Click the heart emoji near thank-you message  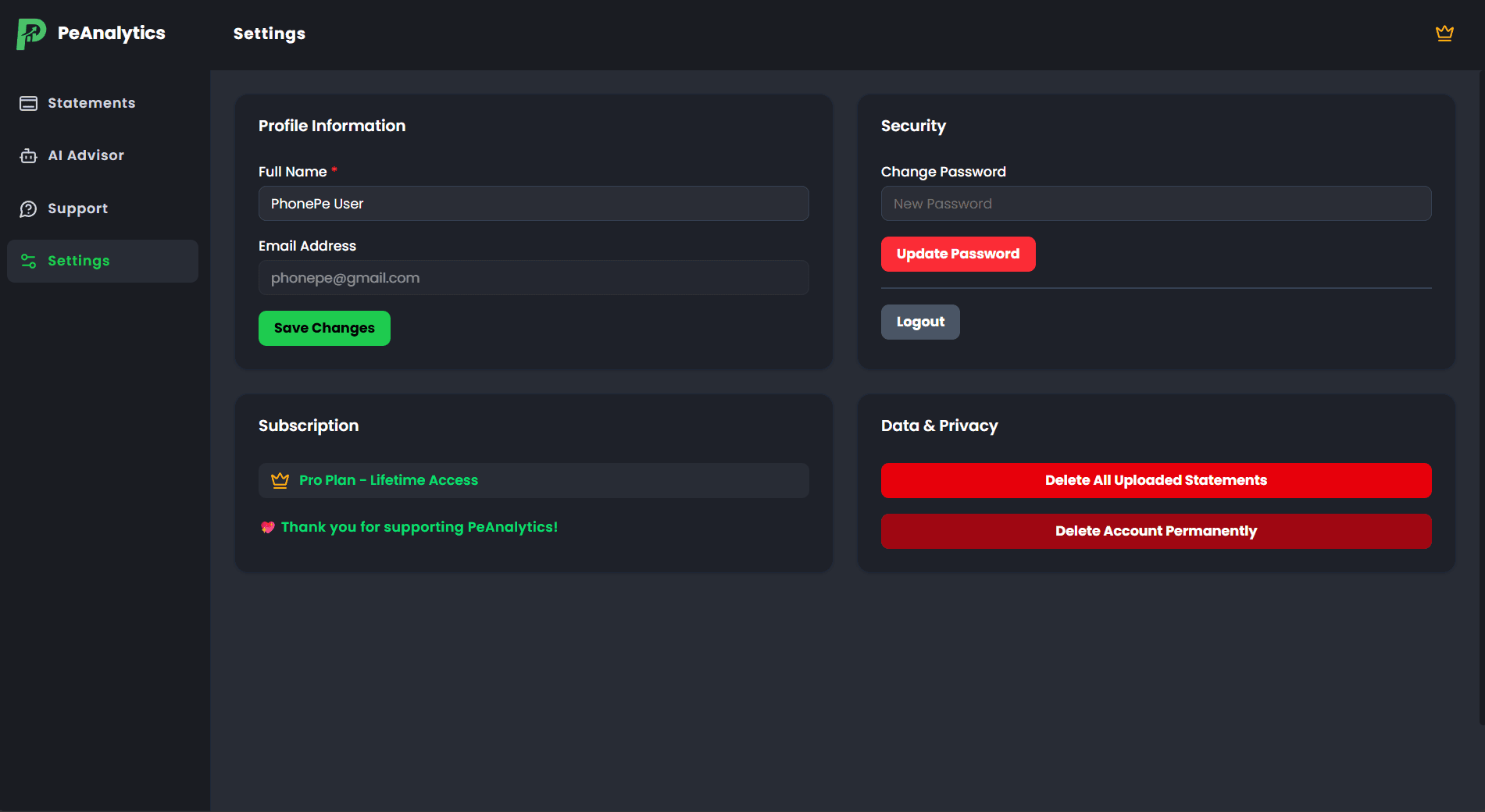(268, 528)
